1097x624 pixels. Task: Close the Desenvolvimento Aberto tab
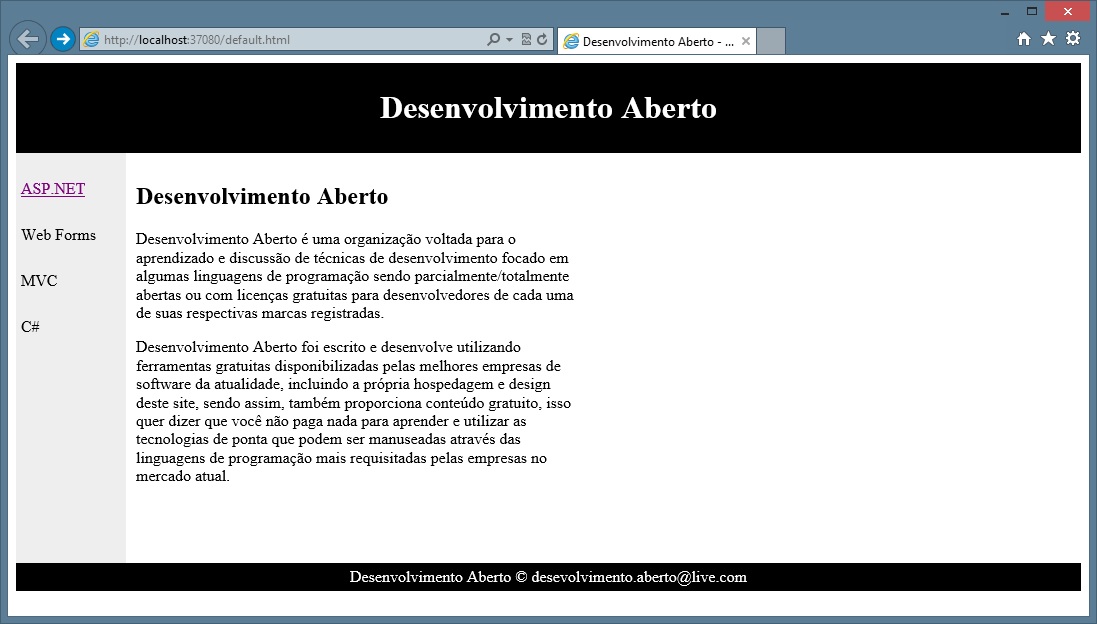click(x=746, y=42)
